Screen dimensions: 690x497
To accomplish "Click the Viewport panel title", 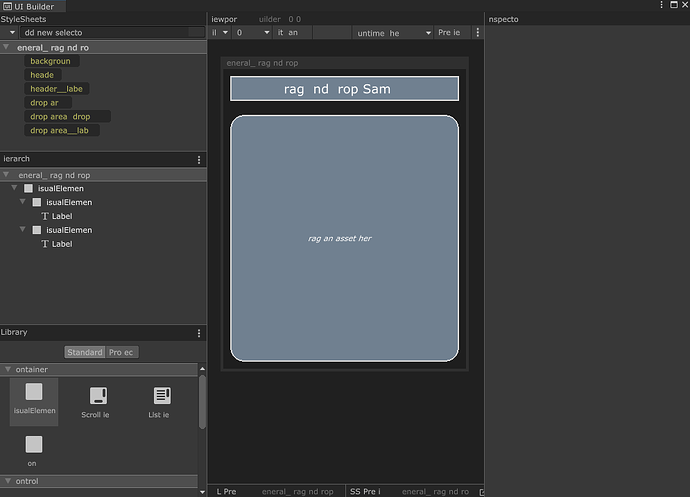I will click(x=224, y=19).
